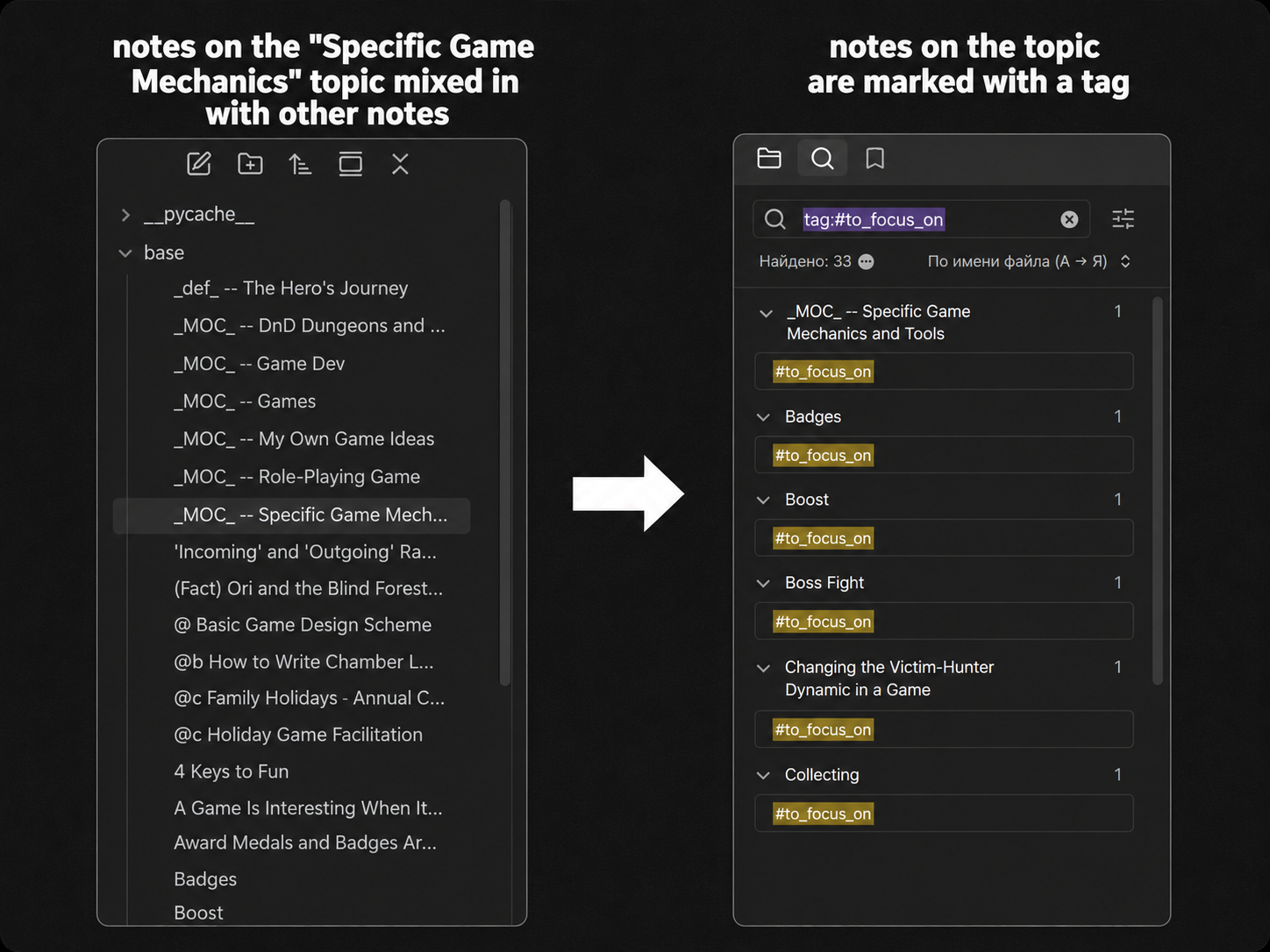The width and height of the screenshot is (1270, 952).
Task: Click the file explorer vertical scrollbar
Action: [x=504, y=443]
